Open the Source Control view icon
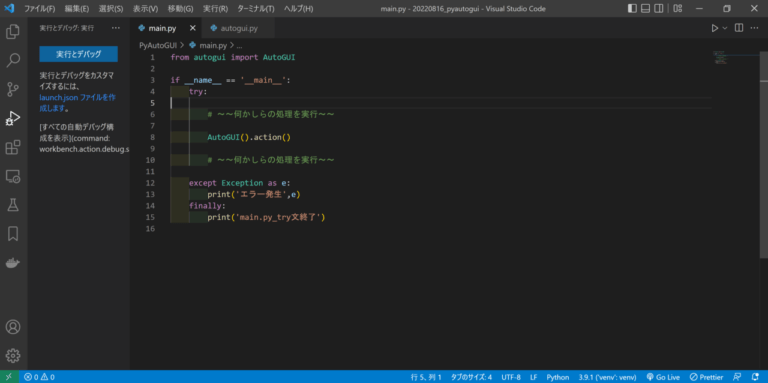 [x=13, y=89]
